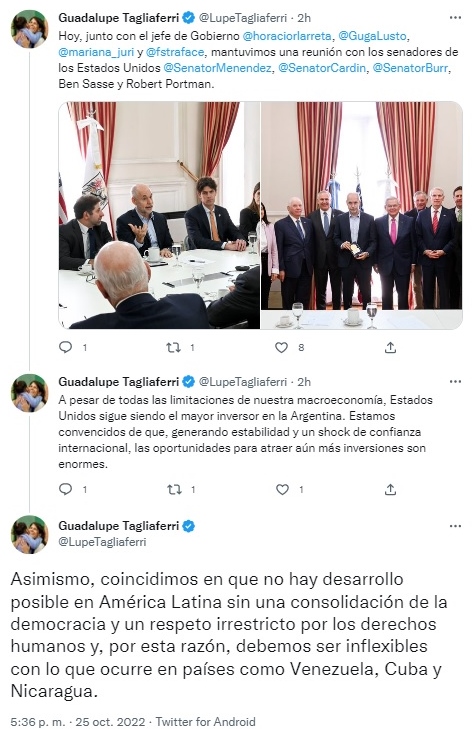Image resolution: width=473 pixels, height=729 pixels.
Task: Click the Twitter for Android source label
Action: (x=206, y=722)
